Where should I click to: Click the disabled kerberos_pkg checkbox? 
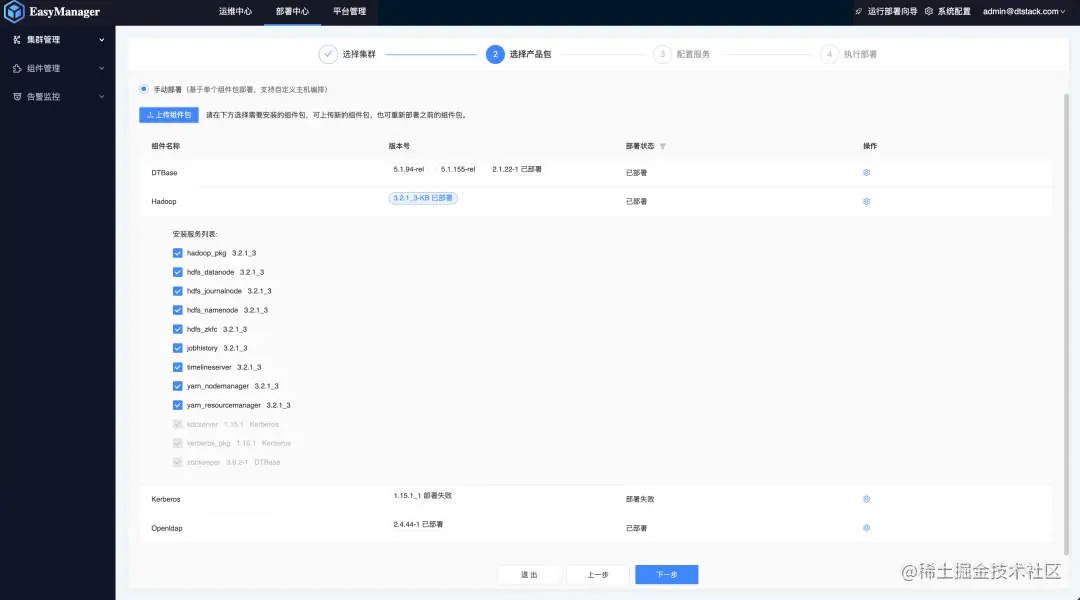pos(178,443)
